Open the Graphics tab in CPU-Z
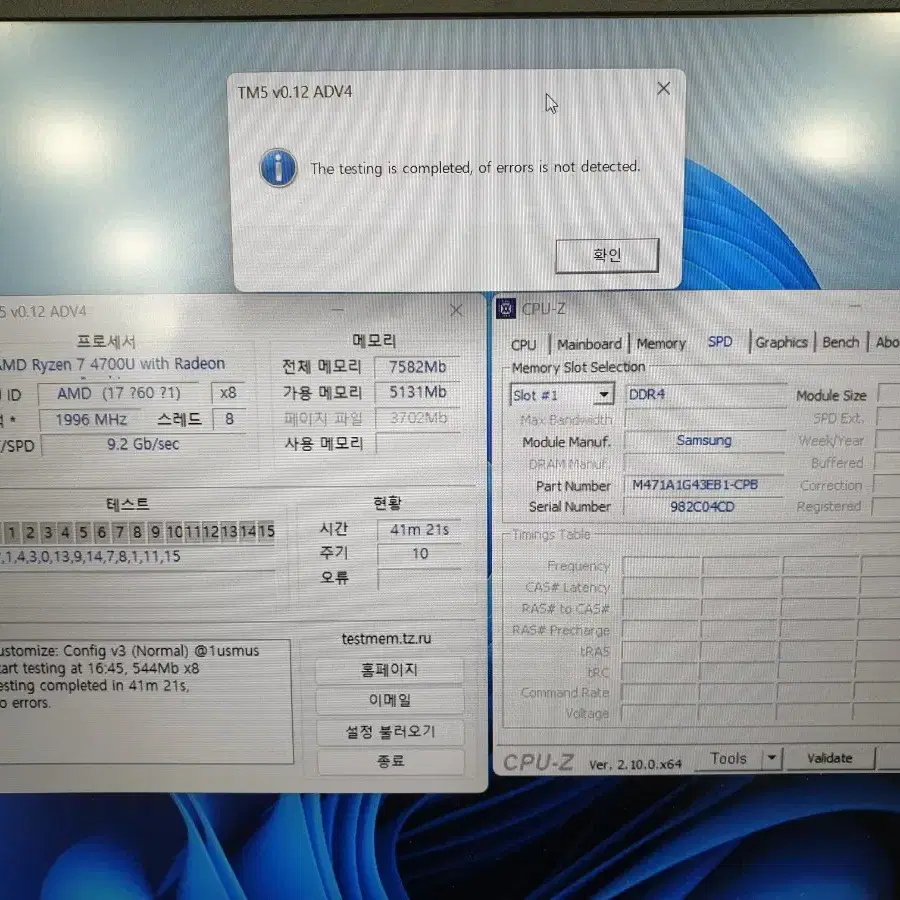 pyautogui.click(x=781, y=342)
